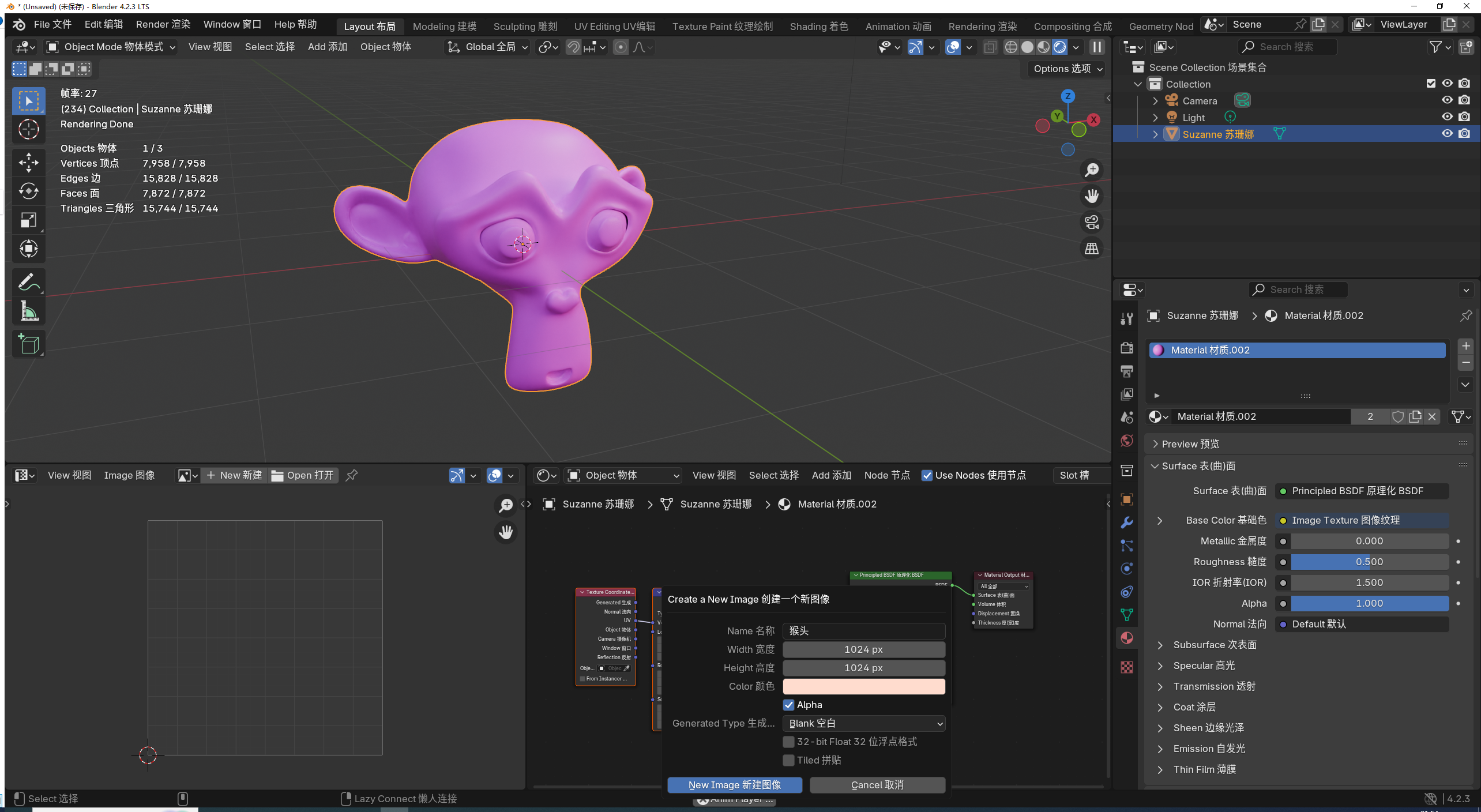The height and width of the screenshot is (812, 1481).
Task: Select the Annotate tool
Action: (28, 283)
